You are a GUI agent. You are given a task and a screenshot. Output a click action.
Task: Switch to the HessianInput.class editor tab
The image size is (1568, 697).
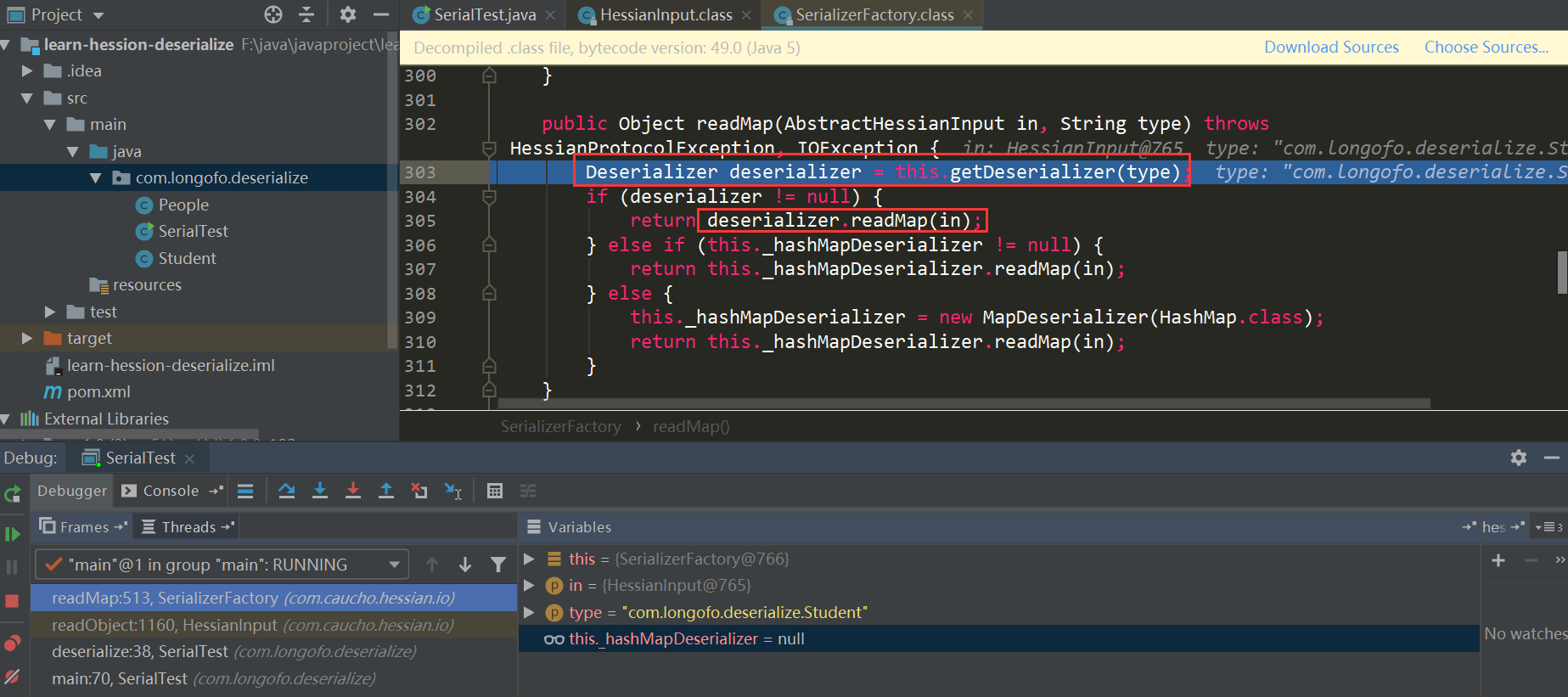[665, 14]
